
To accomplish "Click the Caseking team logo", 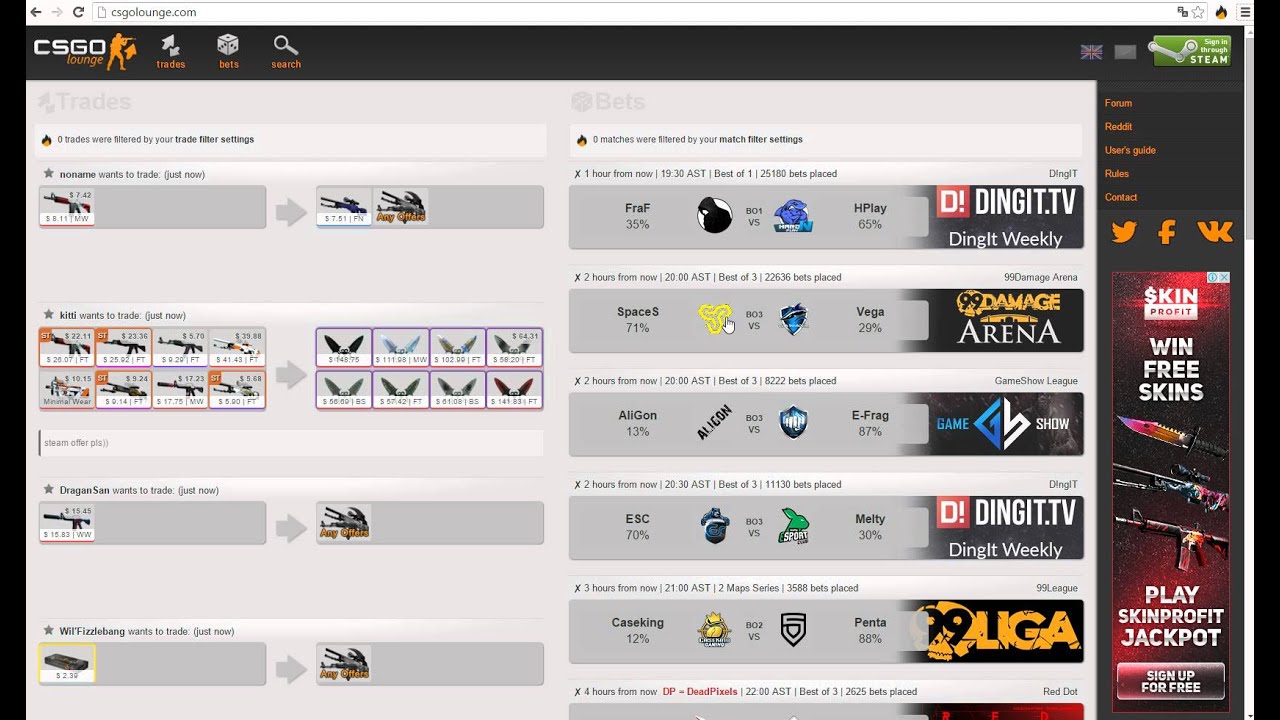I will pyautogui.click(x=714, y=630).
